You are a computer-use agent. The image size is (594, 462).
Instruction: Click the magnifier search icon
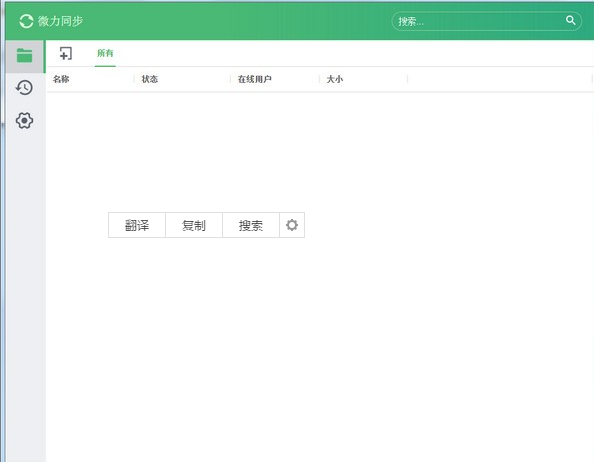coord(570,20)
